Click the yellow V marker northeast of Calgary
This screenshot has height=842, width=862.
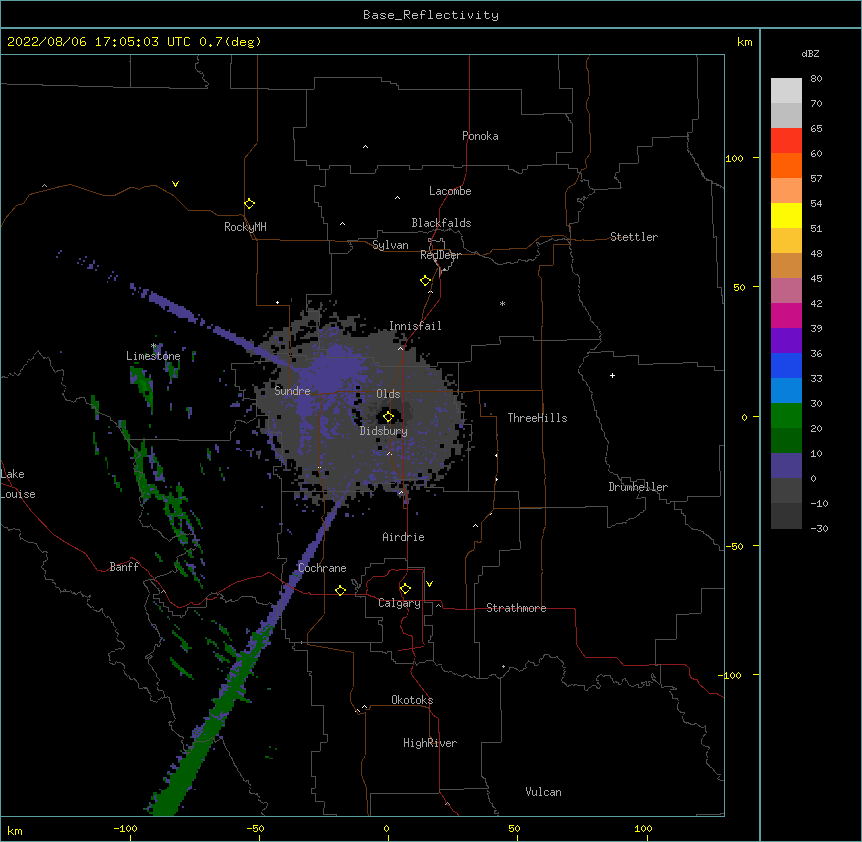(x=429, y=584)
